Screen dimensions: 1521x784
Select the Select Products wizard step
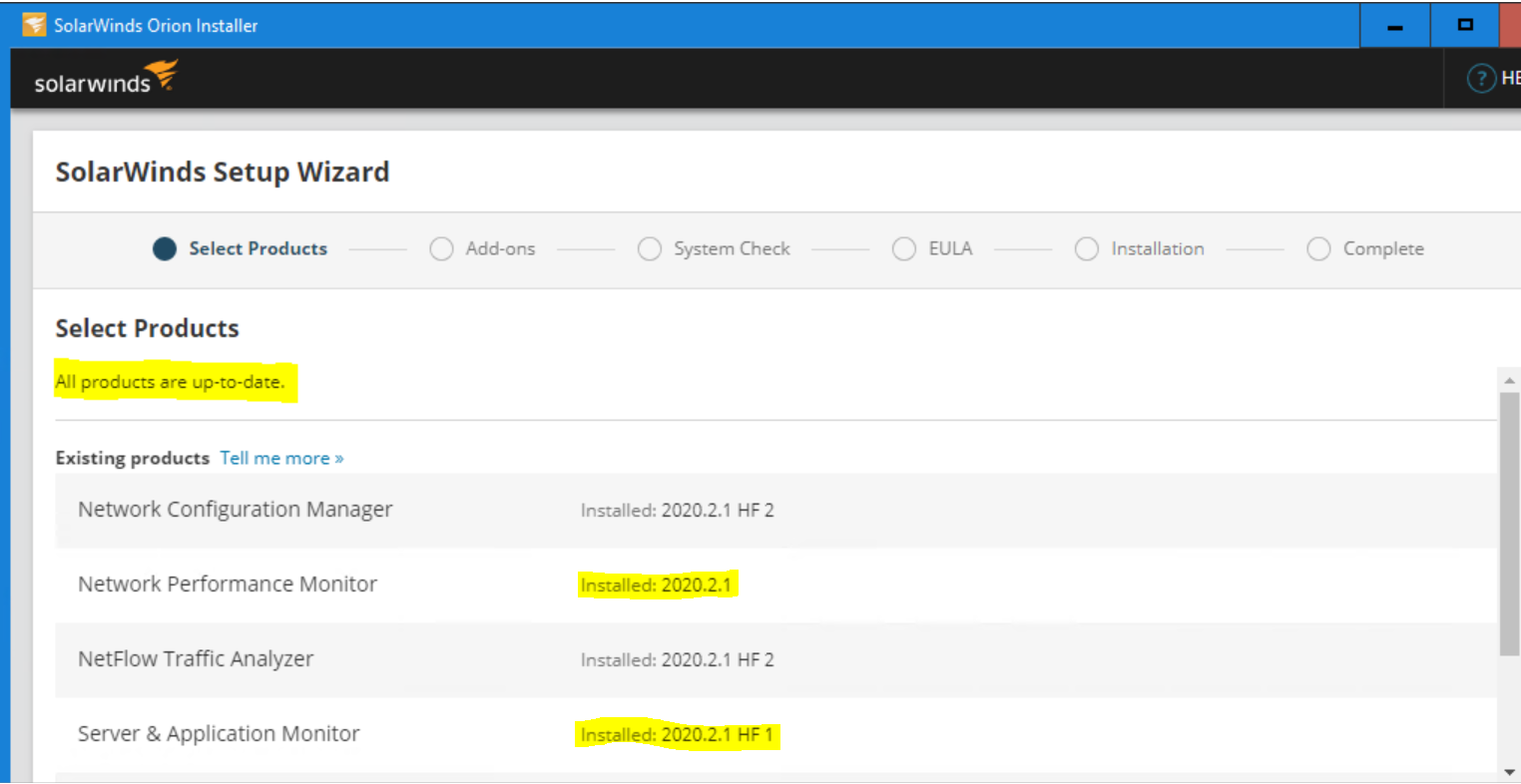click(241, 248)
